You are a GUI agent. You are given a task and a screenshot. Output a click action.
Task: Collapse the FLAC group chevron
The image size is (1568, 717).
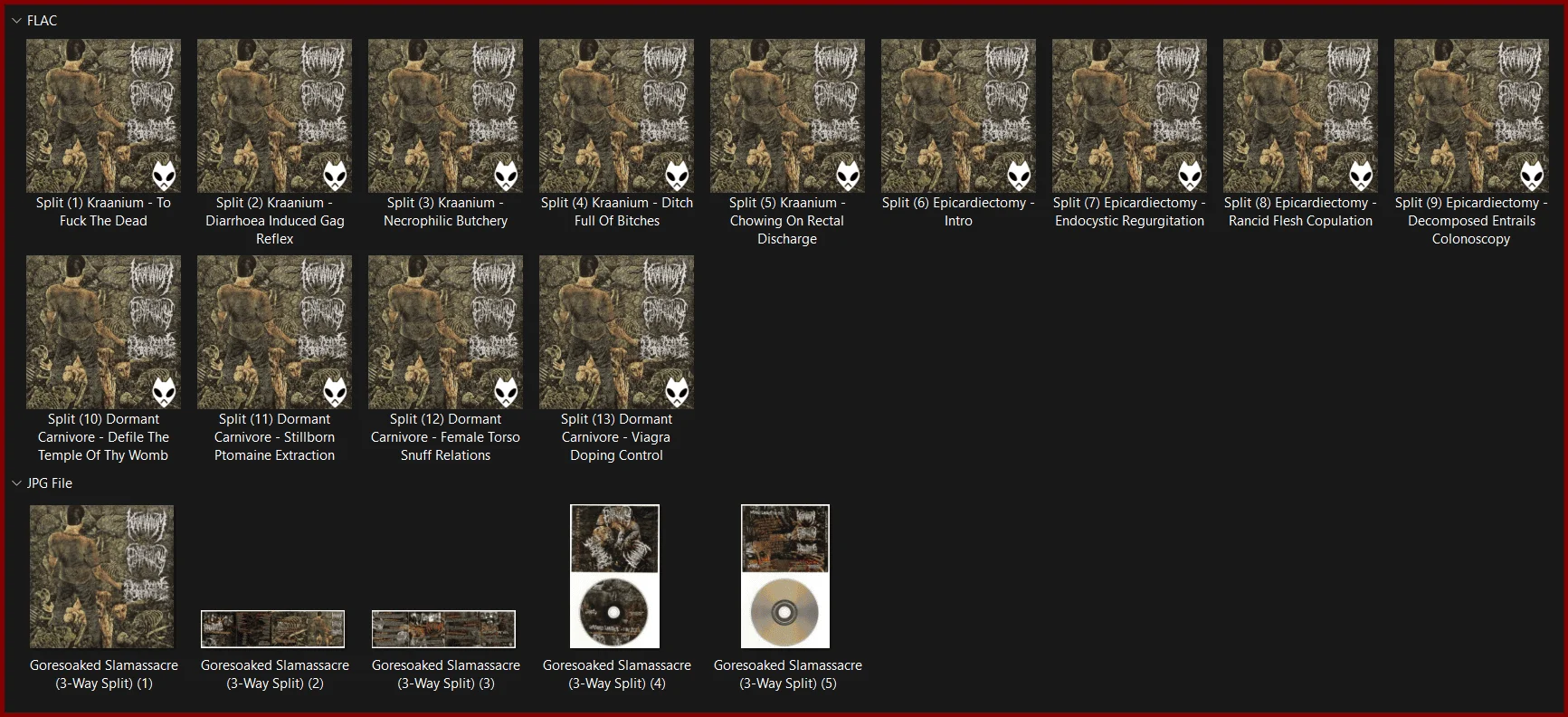pyautogui.click(x=16, y=21)
